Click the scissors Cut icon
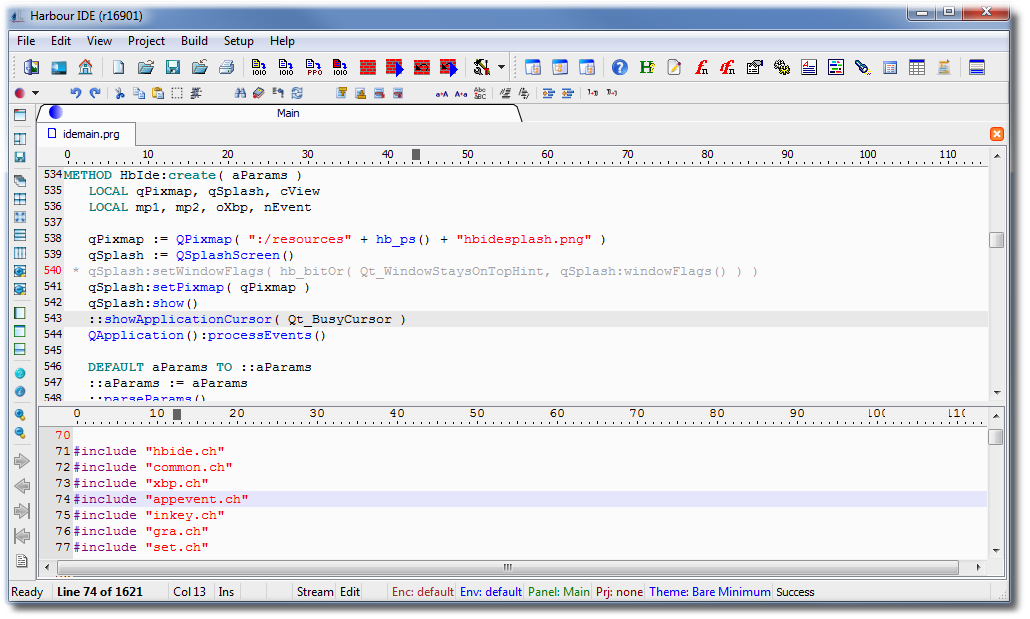Image resolution: width=1030 pixels, height=619 pixels. (119, 93)
